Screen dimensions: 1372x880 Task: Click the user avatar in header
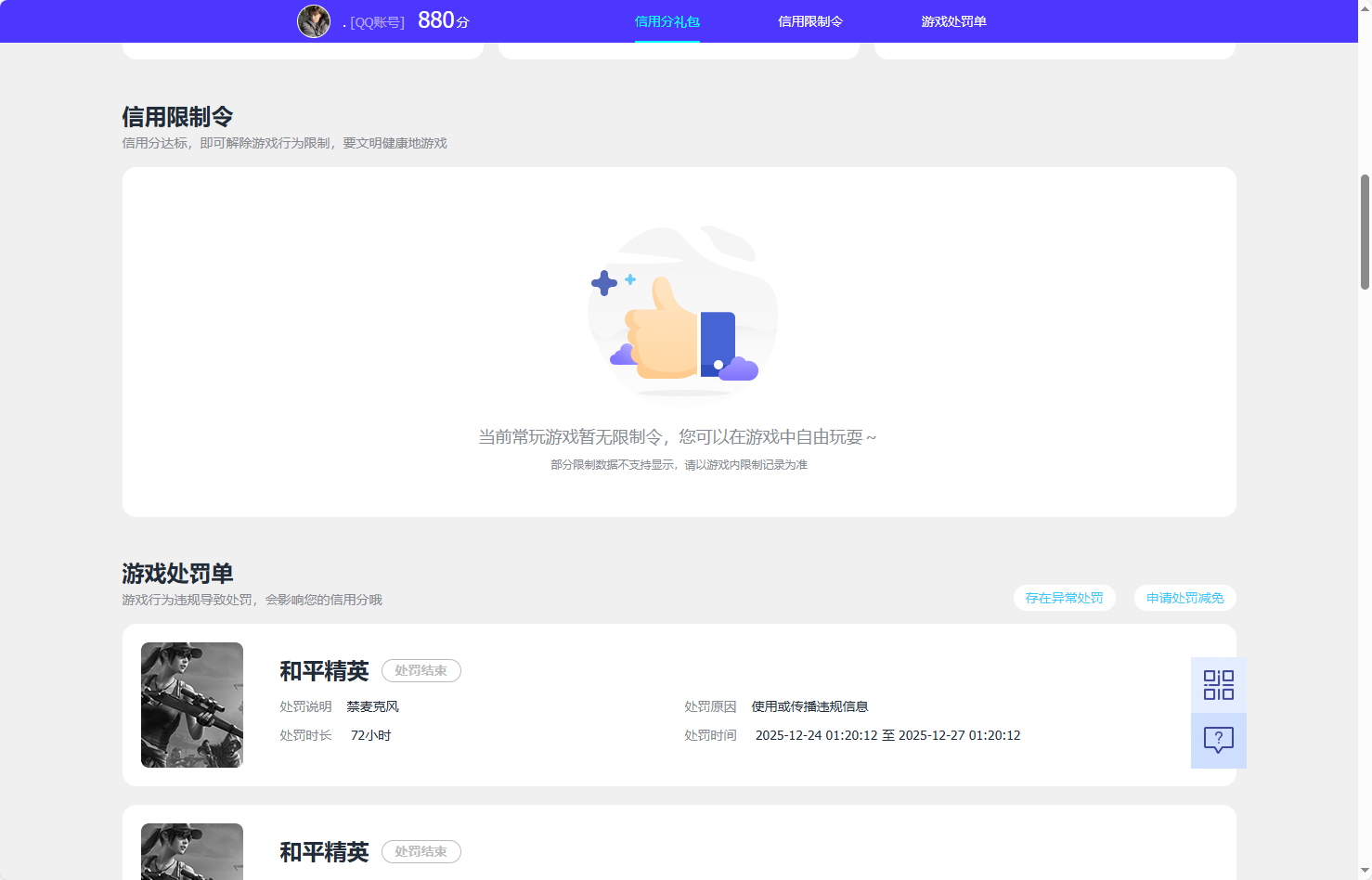click(x=314, y=21)
